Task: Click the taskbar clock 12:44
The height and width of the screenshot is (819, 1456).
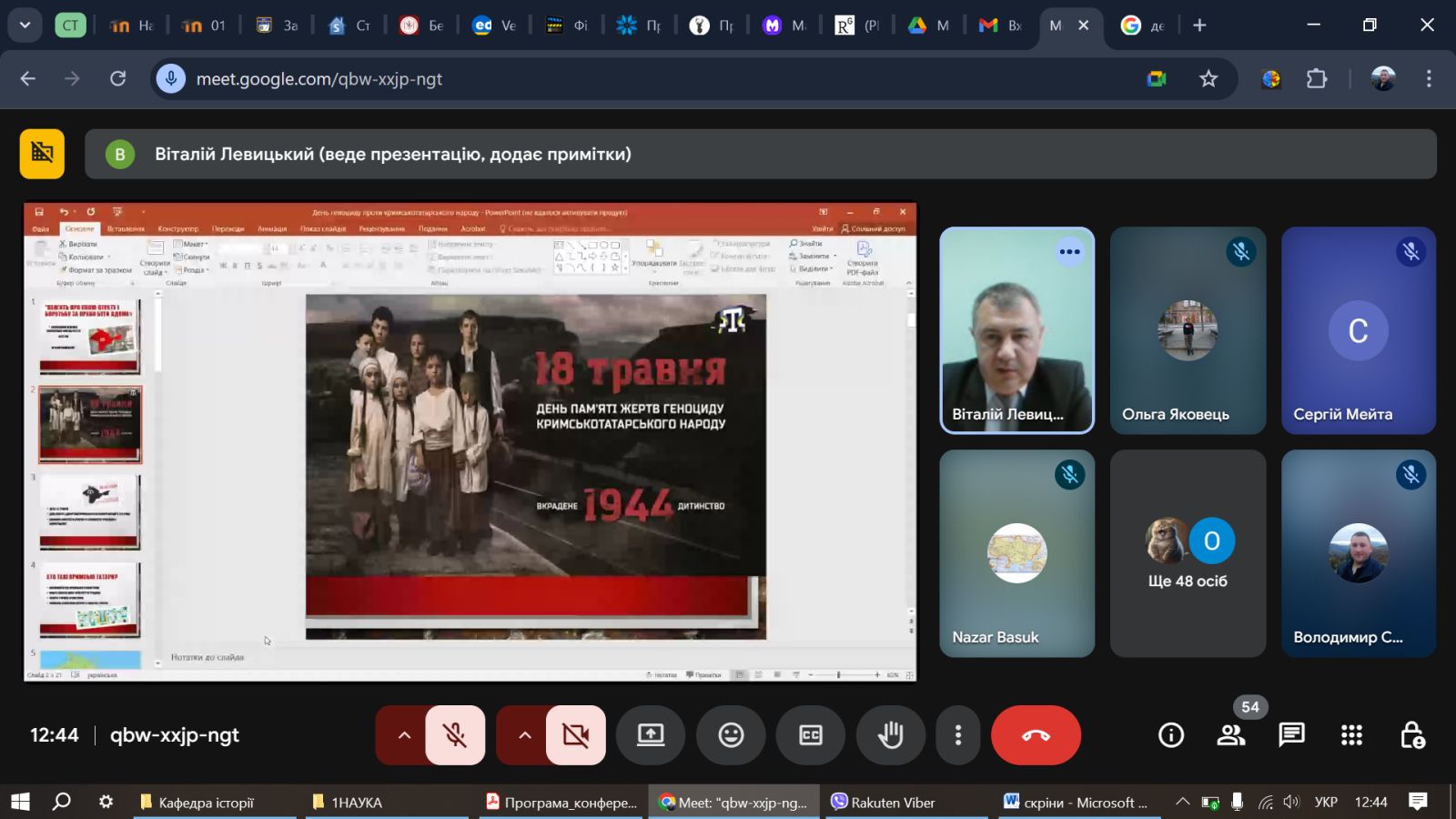Action: [1370, 802]
